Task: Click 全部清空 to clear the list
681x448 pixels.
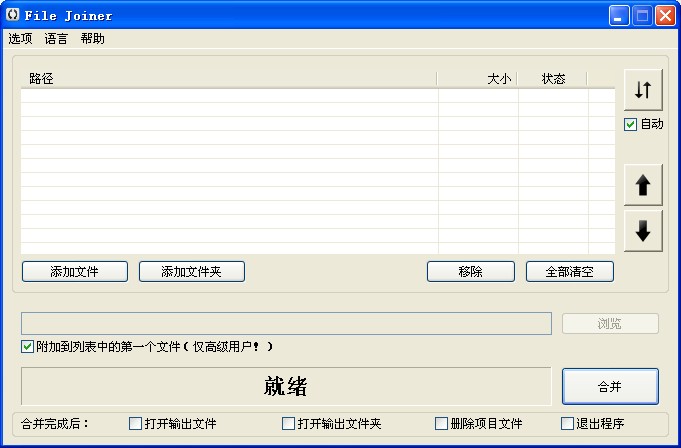Action: tap(570, 271)
